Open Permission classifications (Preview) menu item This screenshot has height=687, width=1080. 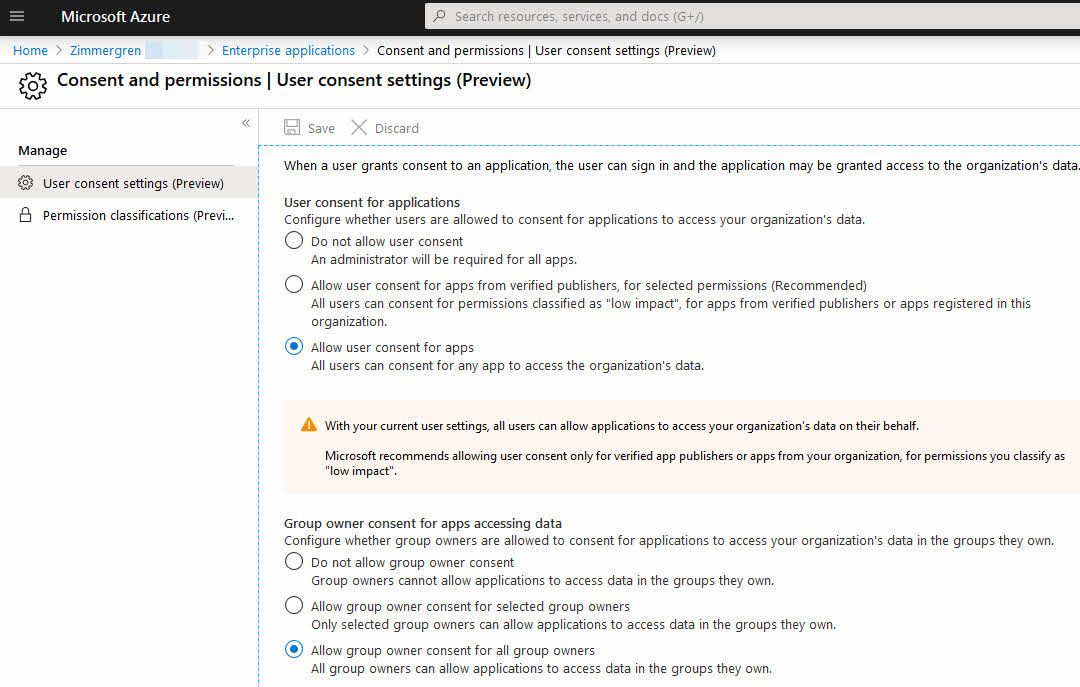pos(129,215)
